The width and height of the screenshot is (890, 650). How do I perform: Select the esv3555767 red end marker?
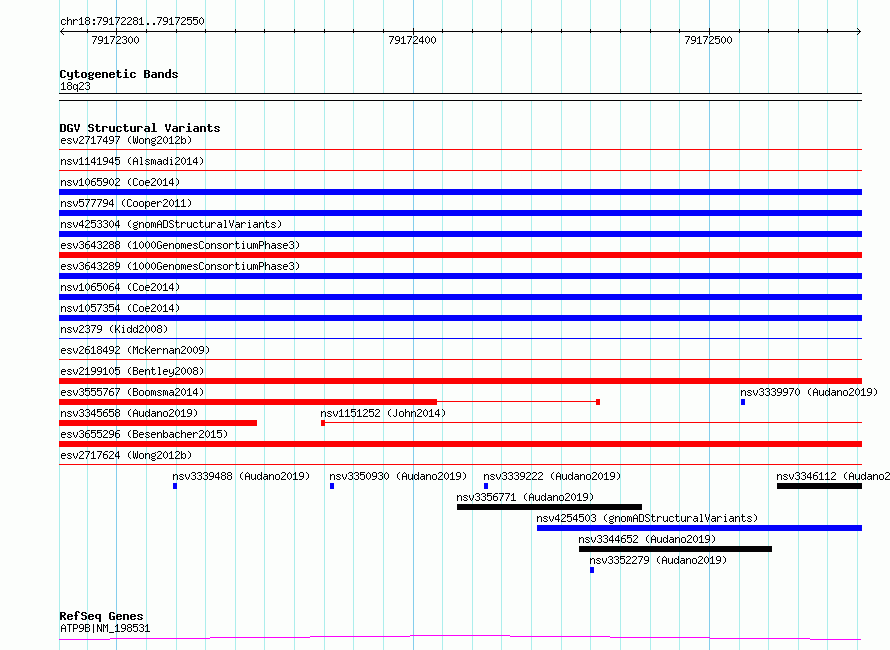click(598, 402)
